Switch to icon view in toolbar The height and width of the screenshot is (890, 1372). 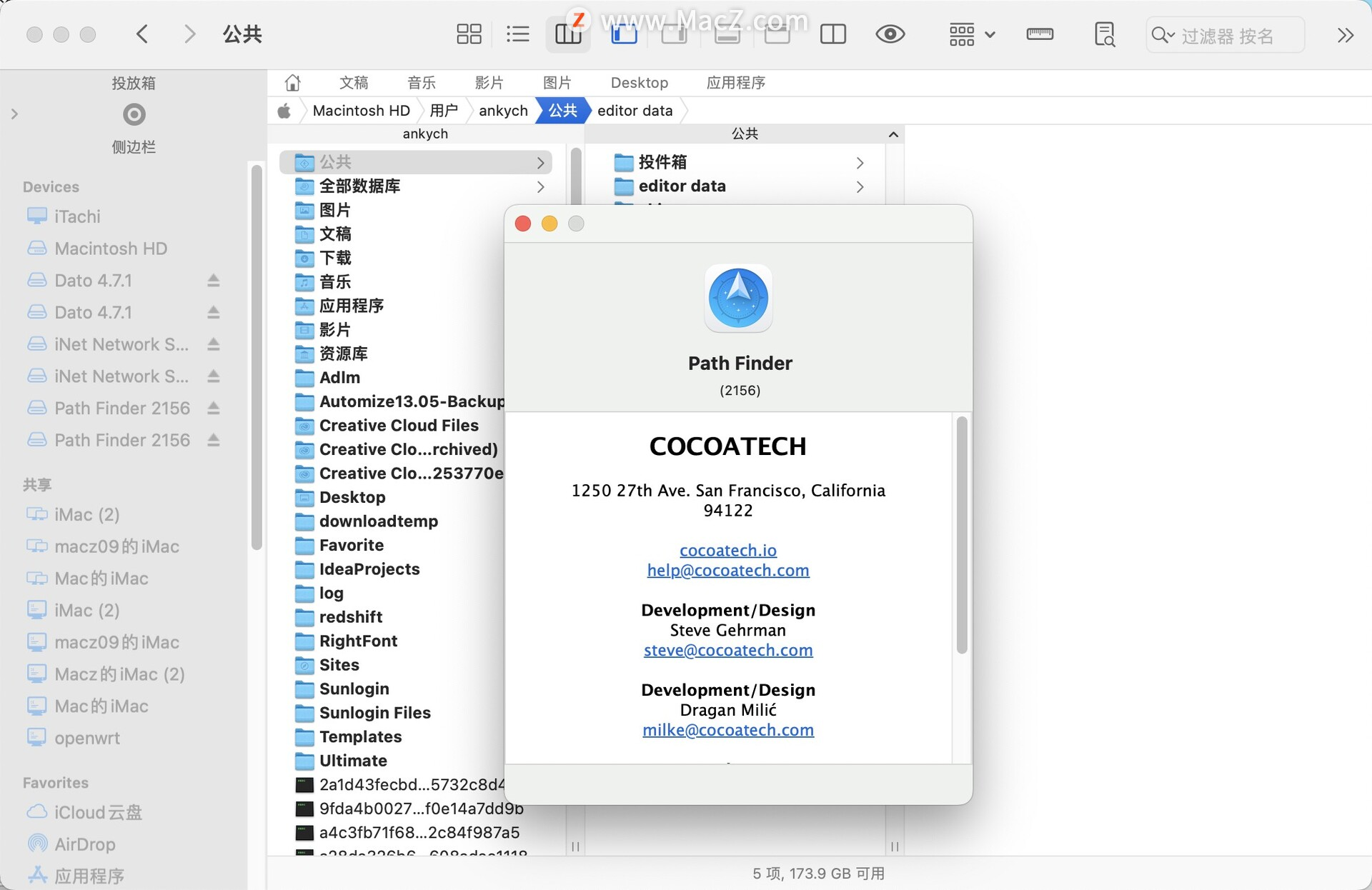click(469, 34)
